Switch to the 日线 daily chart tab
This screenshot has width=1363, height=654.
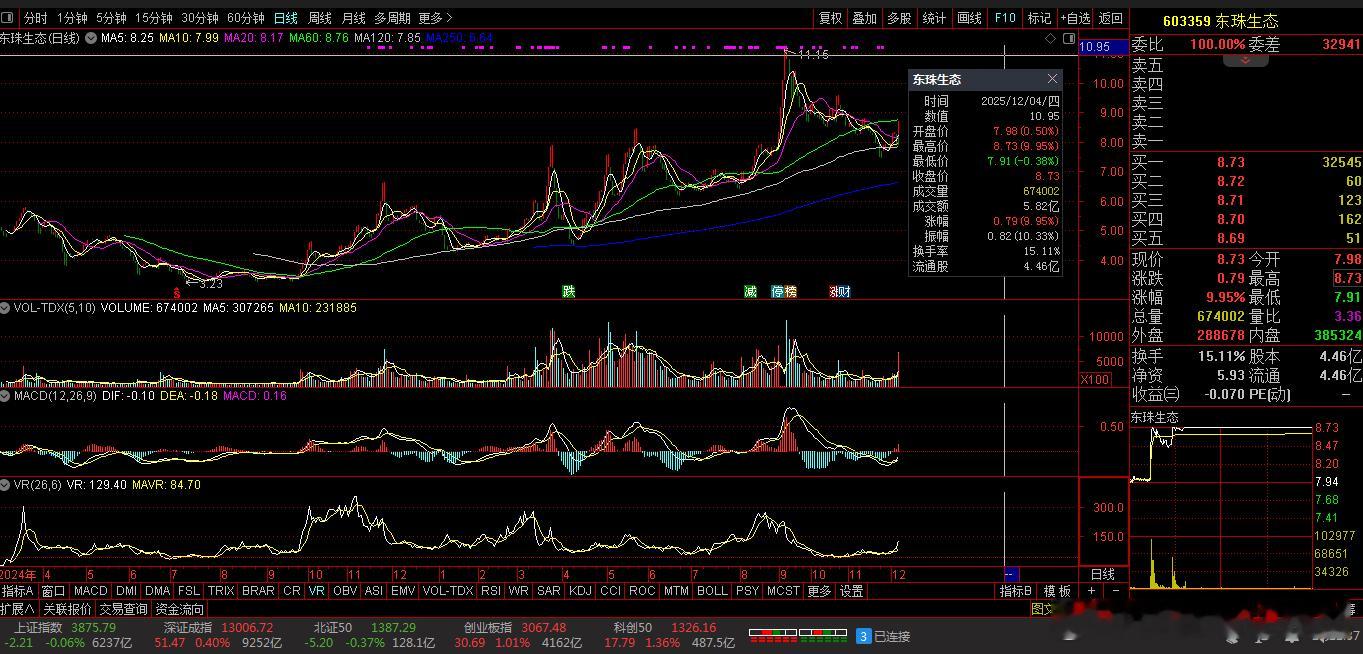286,18
